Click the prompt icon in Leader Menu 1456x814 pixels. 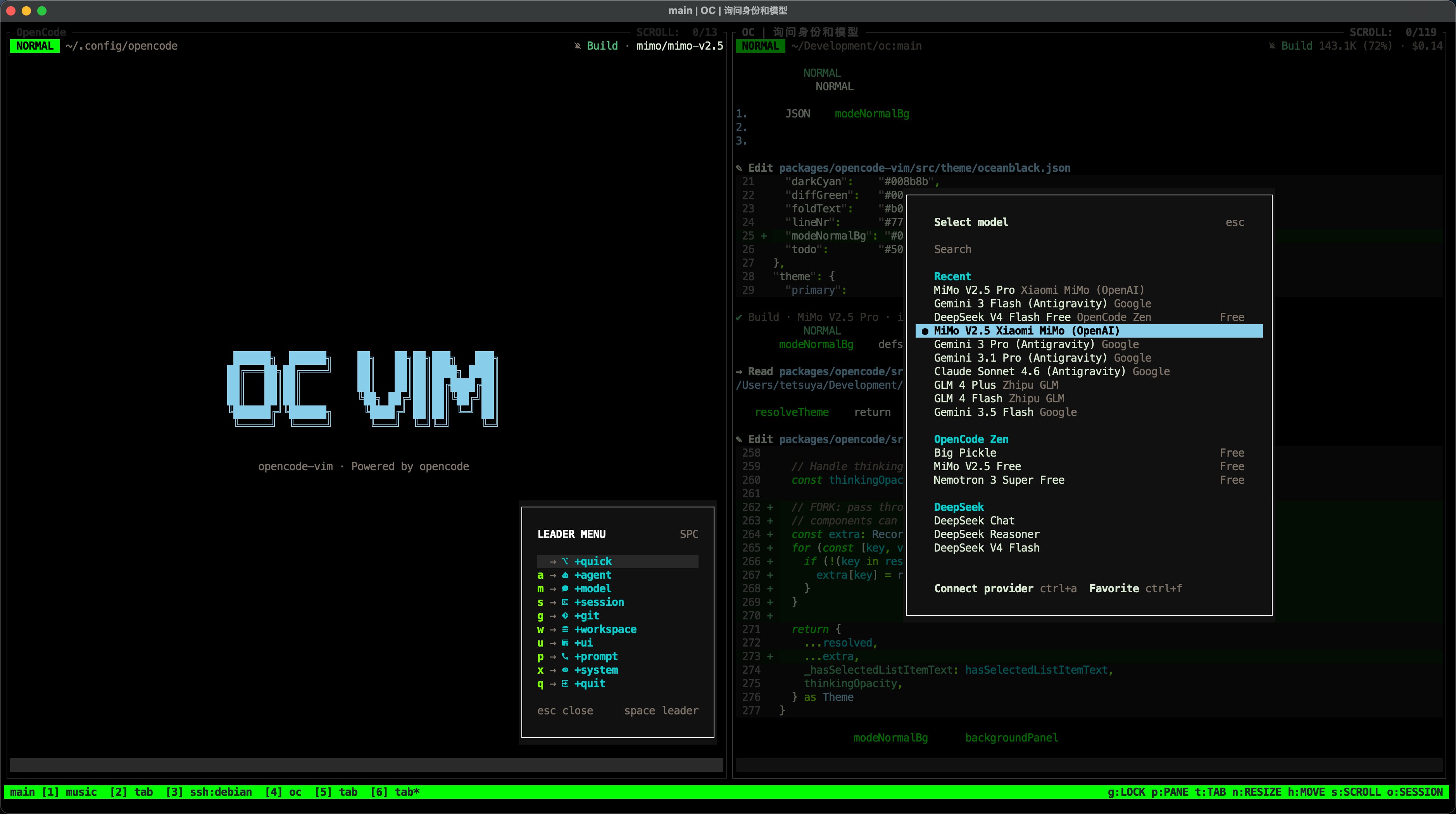pyautogui.click(x=565, y=656)
